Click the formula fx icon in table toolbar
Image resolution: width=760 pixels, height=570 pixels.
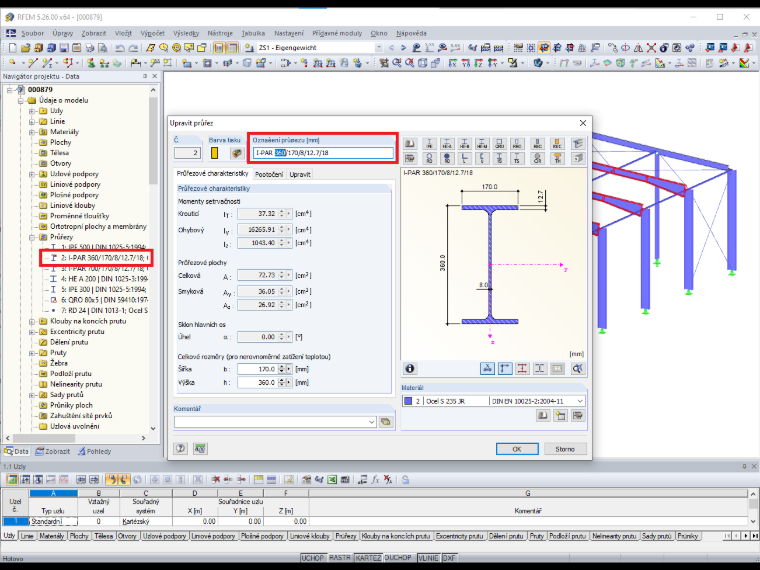click(375, 479)
